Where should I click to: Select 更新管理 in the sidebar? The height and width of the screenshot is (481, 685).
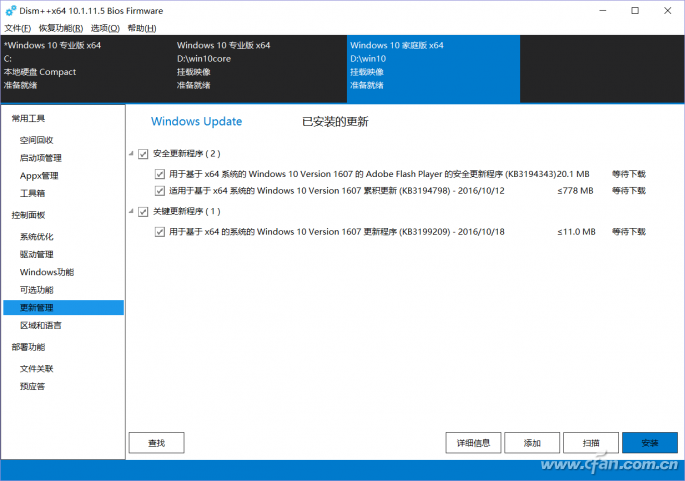[x=63, y=308]
